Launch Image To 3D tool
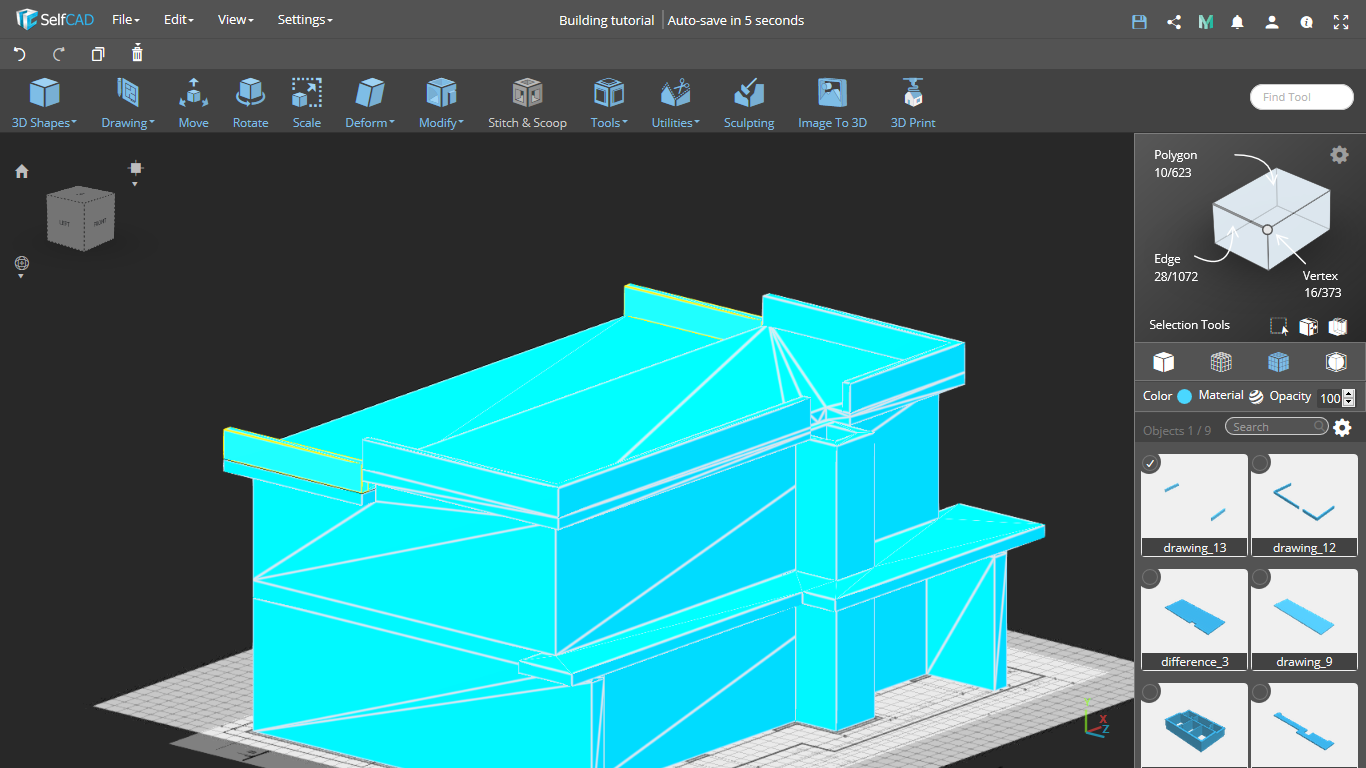This screenshot has width=1366, height=768. 832,103
